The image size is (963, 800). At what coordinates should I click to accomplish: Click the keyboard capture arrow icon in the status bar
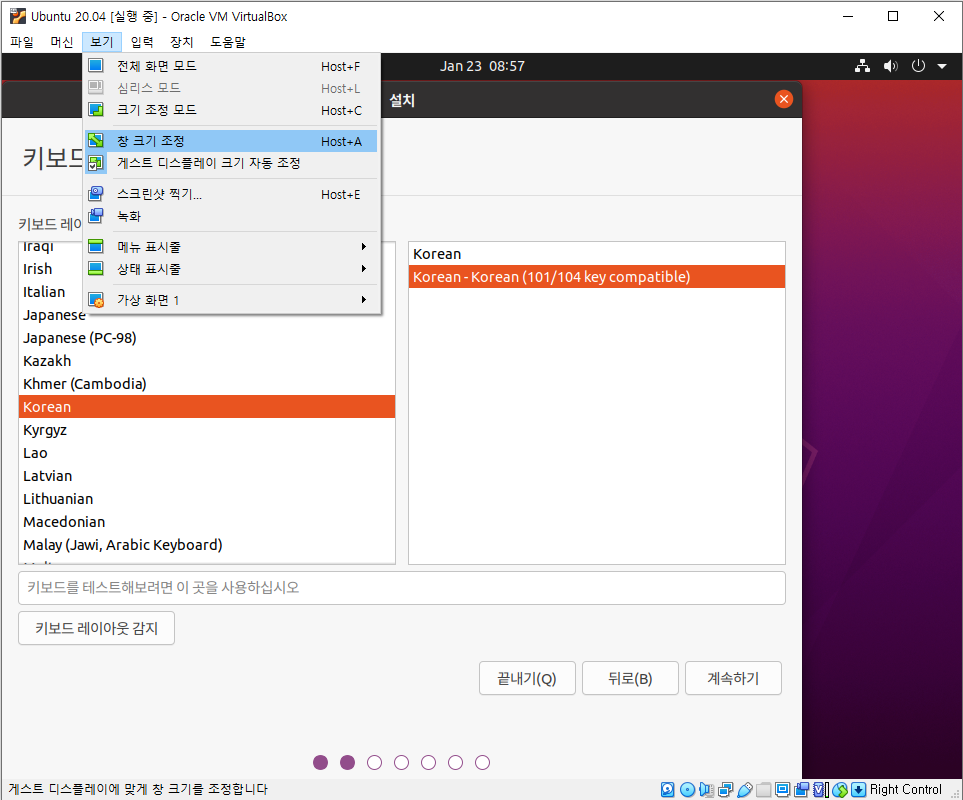[859, 790]
